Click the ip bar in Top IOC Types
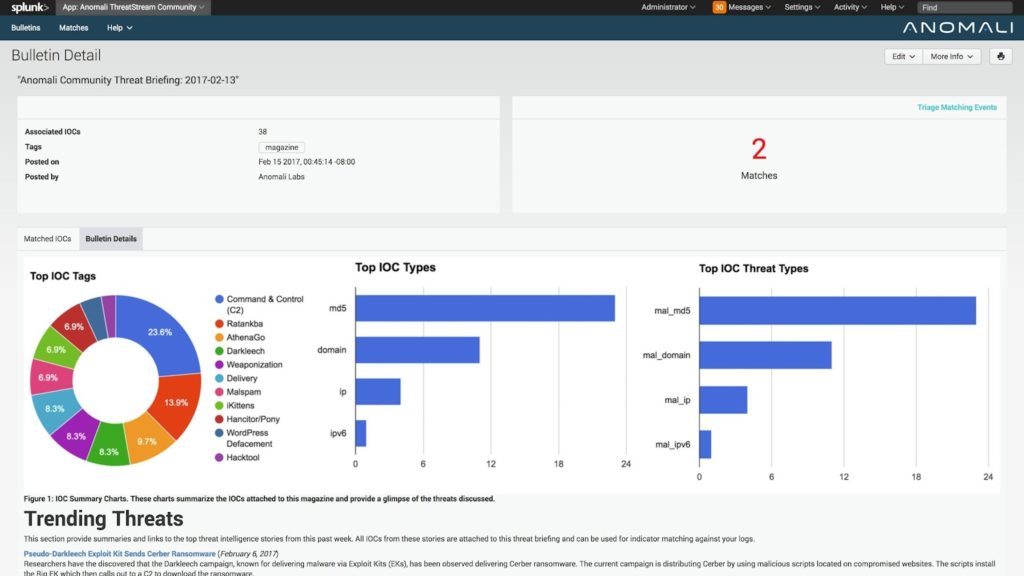The width and height of the screenshot is (1024, 576). point(378,392)
